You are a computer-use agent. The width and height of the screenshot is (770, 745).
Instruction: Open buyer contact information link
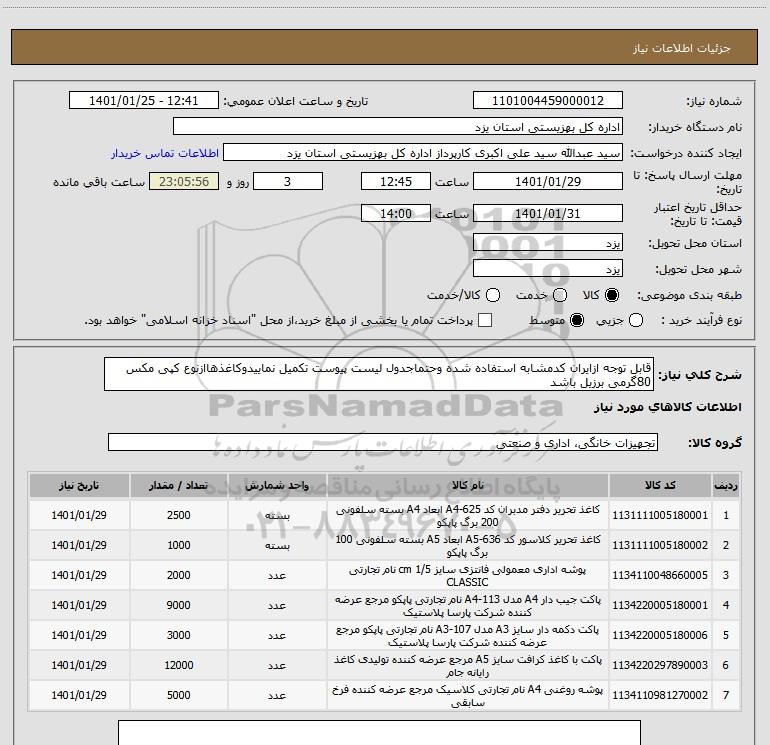[165, 153]
